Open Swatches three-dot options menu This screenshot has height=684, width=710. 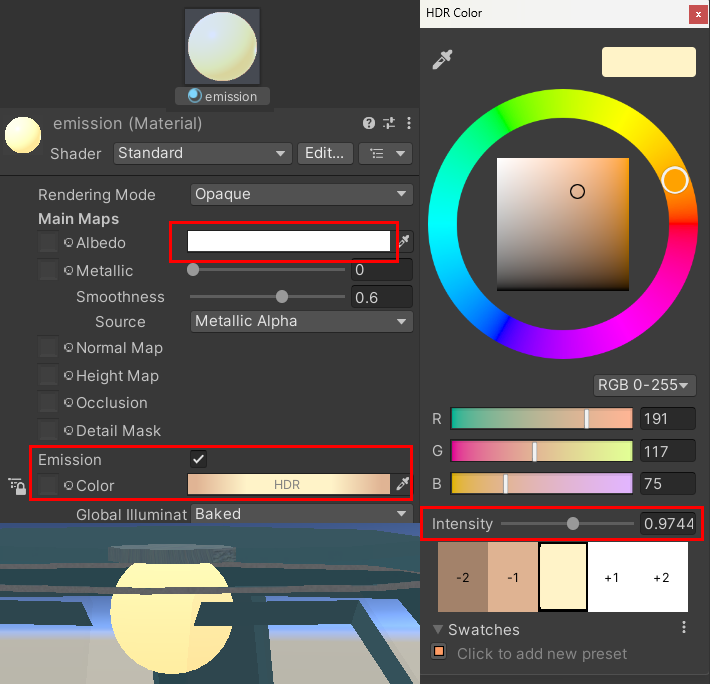coord(684,628)
